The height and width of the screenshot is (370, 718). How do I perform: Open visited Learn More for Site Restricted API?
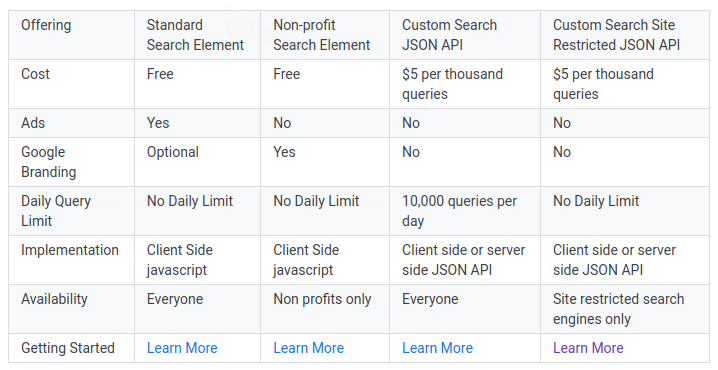588,348
